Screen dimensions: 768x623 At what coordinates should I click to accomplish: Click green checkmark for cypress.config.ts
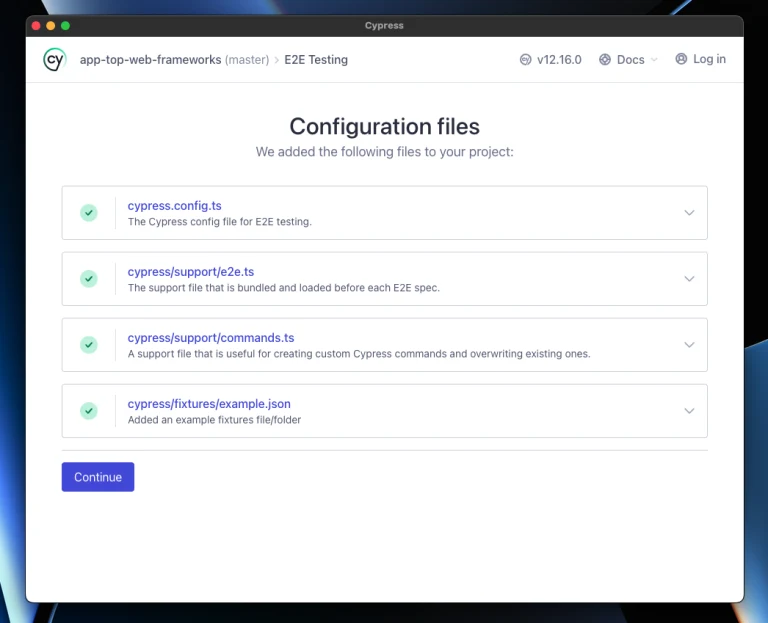pyautogui.click(x=89, y=213)
